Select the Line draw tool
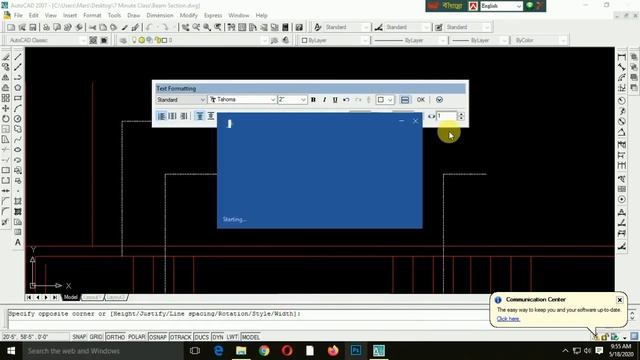The image size is (640, 360). (18, 57)
